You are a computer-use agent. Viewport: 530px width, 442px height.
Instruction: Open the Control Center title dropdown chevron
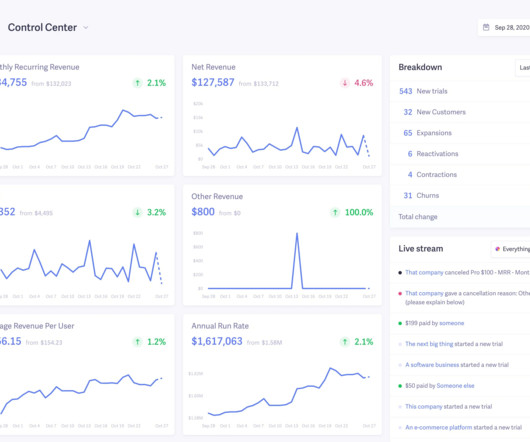tap(86, 28)
